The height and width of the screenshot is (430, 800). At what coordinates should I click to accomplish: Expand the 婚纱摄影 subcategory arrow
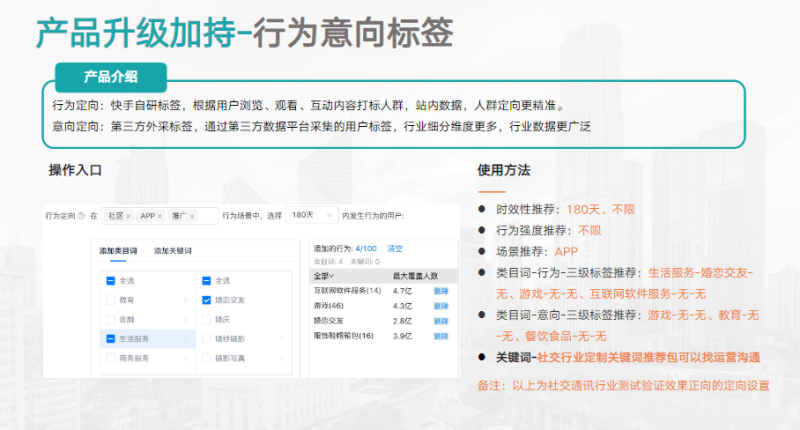click(282, 339)
